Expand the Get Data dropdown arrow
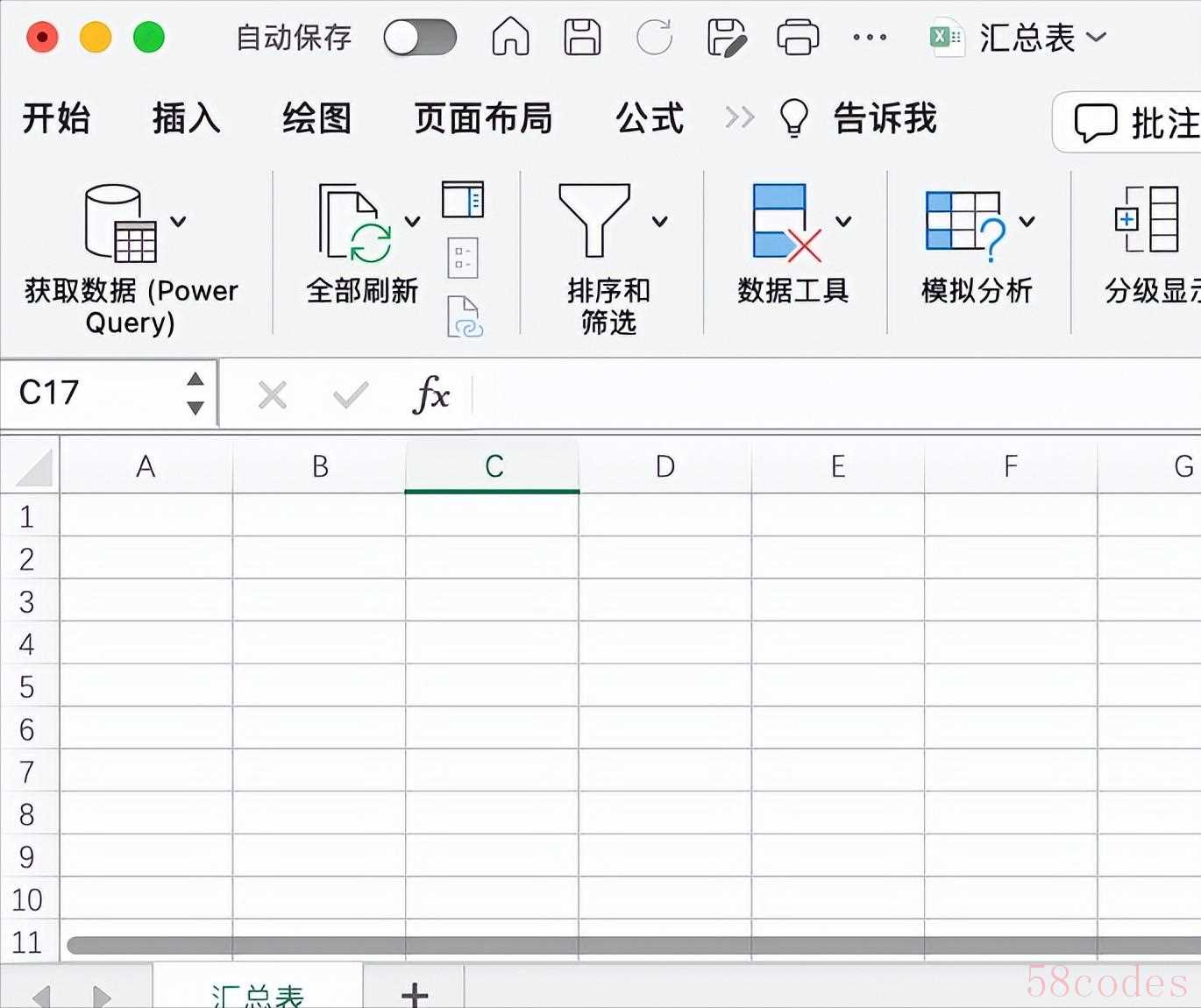This screenshot has height=1008, width=1201. 178,221
